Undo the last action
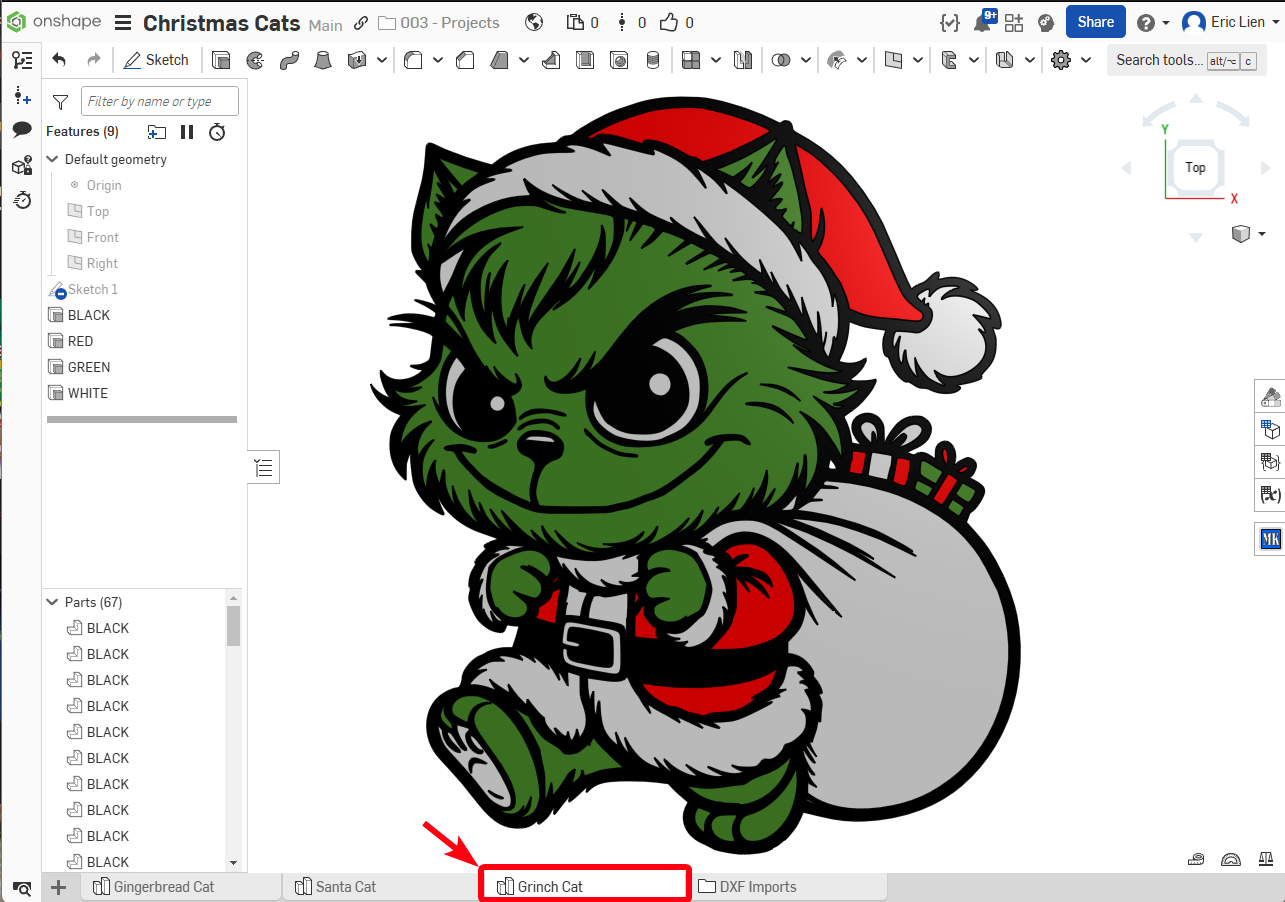The height and width of the screenshot is (902, 1285). [x=59, y=60]
